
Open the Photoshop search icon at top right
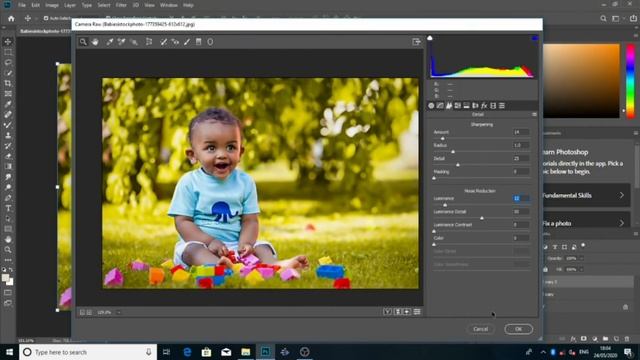point(603,18)
